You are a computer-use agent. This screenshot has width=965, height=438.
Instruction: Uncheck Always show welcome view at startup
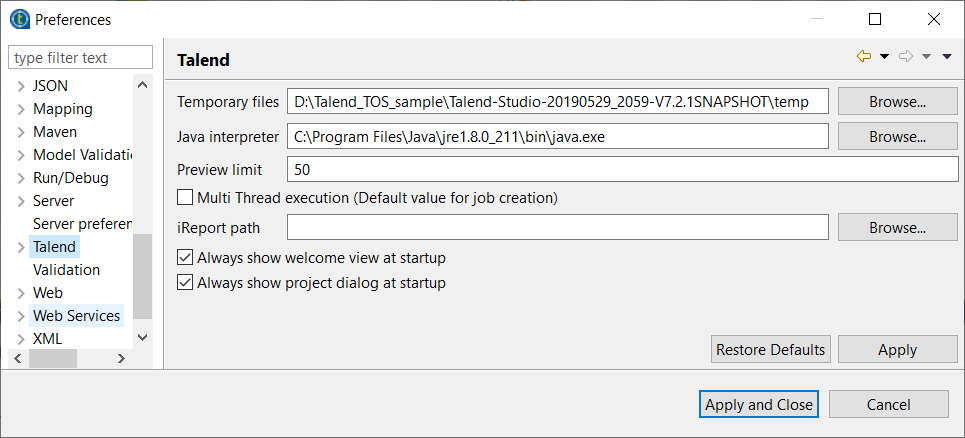185,258
